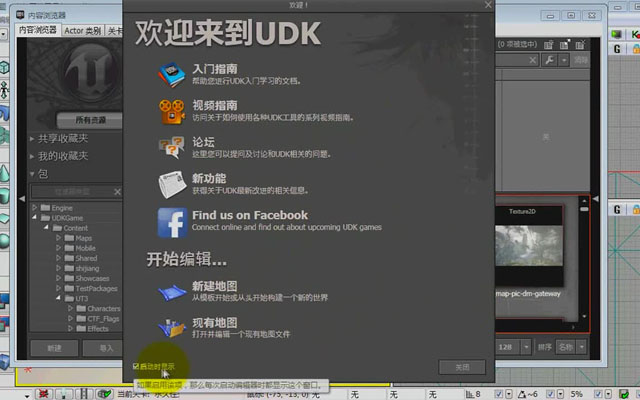The width and height of the screenshot is (640, 400).
Task: Switch to the 内容浏览器 tab
Action: [38, 30]
